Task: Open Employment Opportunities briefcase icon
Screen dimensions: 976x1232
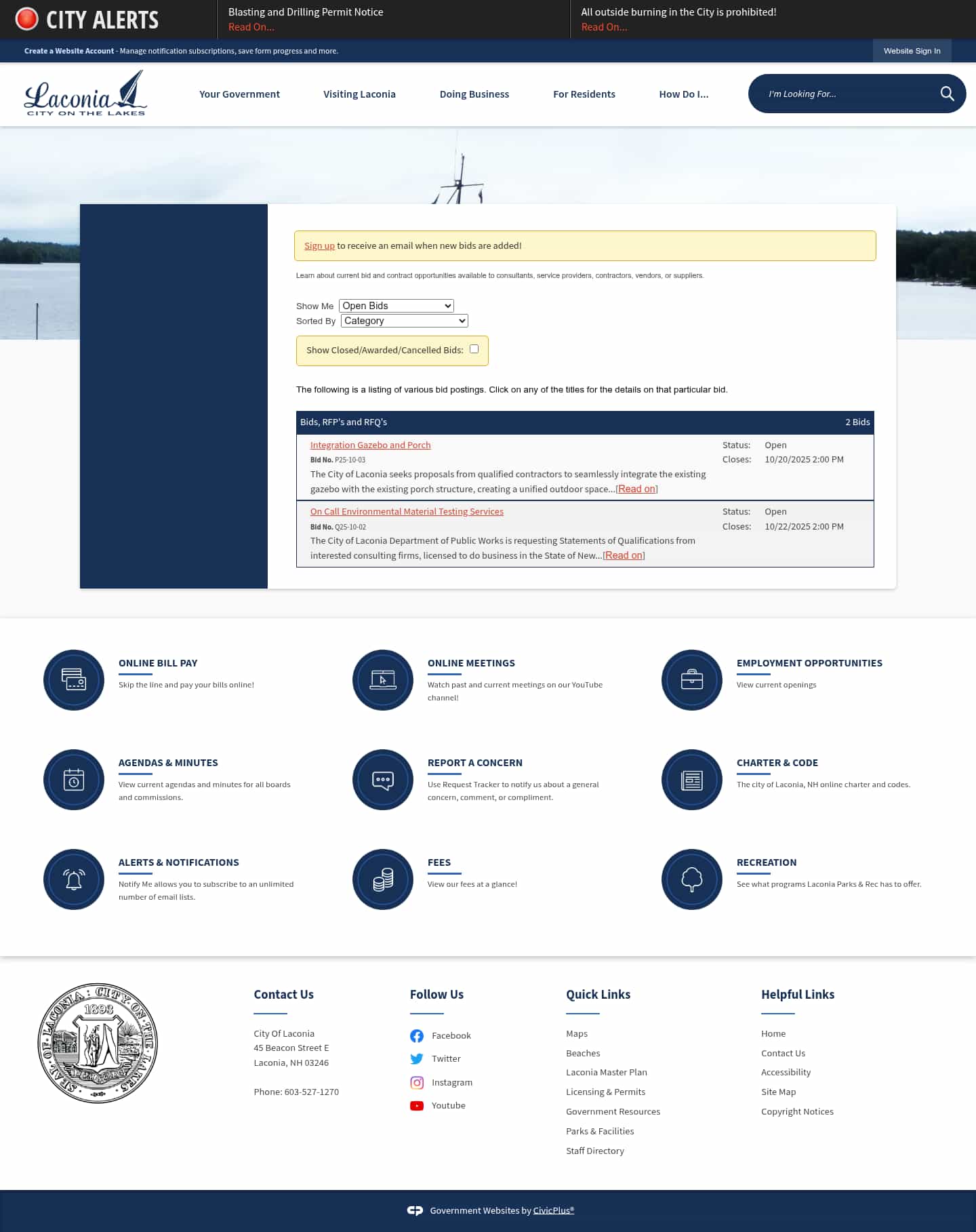Action: pos(692,680)
